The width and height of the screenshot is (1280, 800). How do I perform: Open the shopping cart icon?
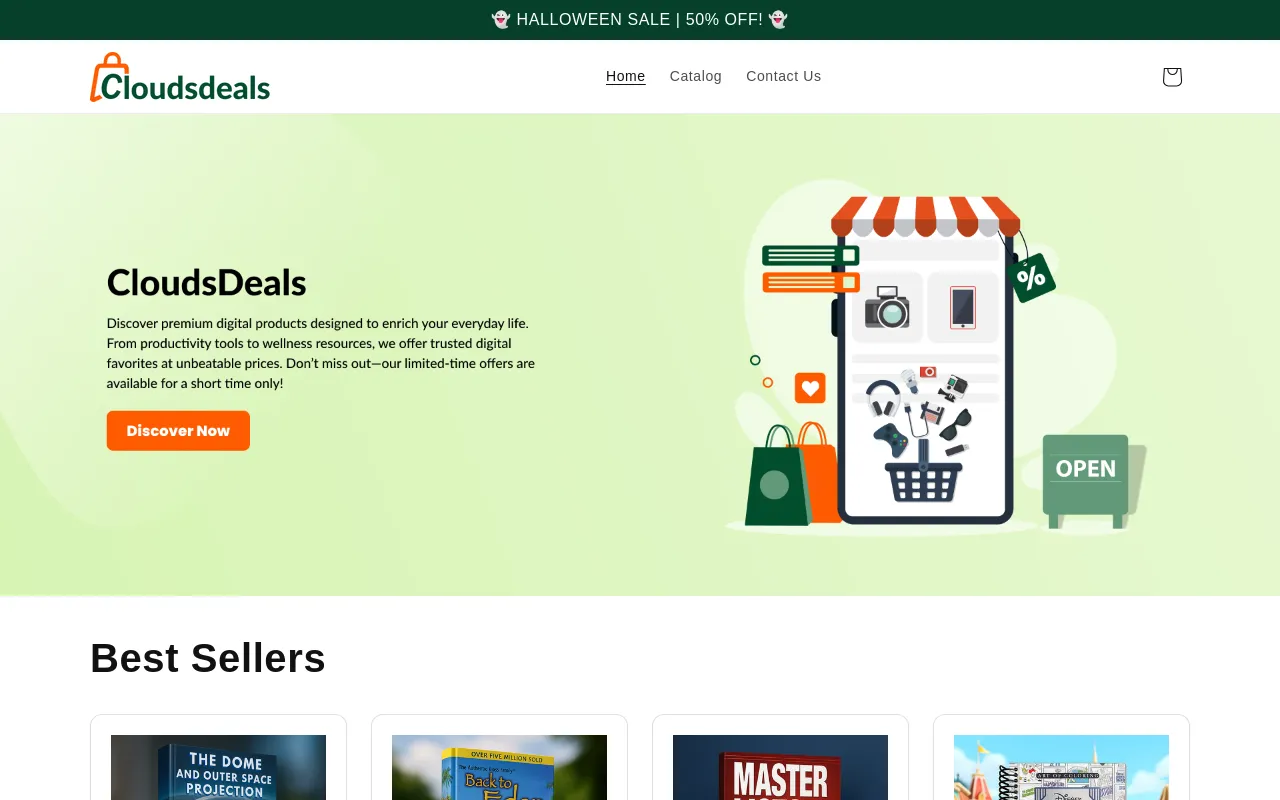[x=1172, y=77]
